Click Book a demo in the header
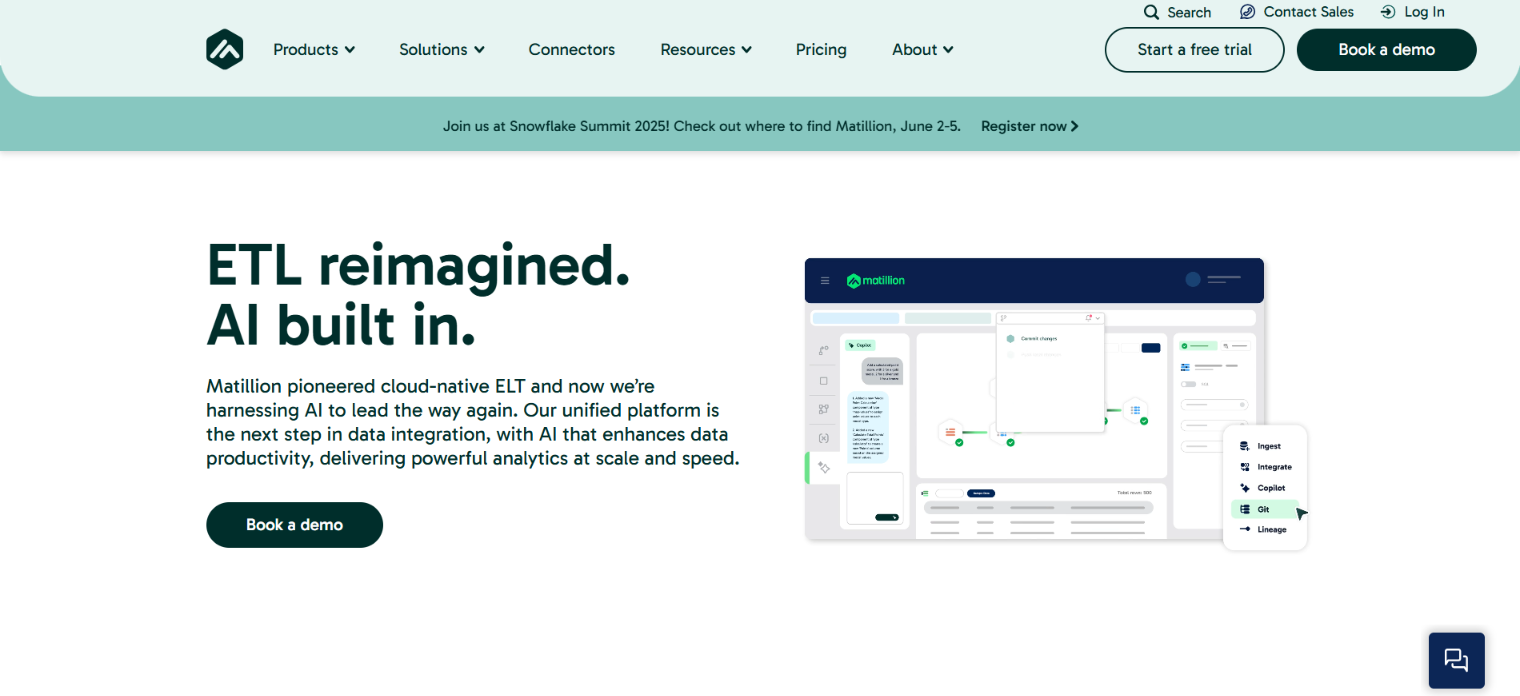Image resolution: width=1520 pixels, height=696 pixels. (x=1386, y=49)
